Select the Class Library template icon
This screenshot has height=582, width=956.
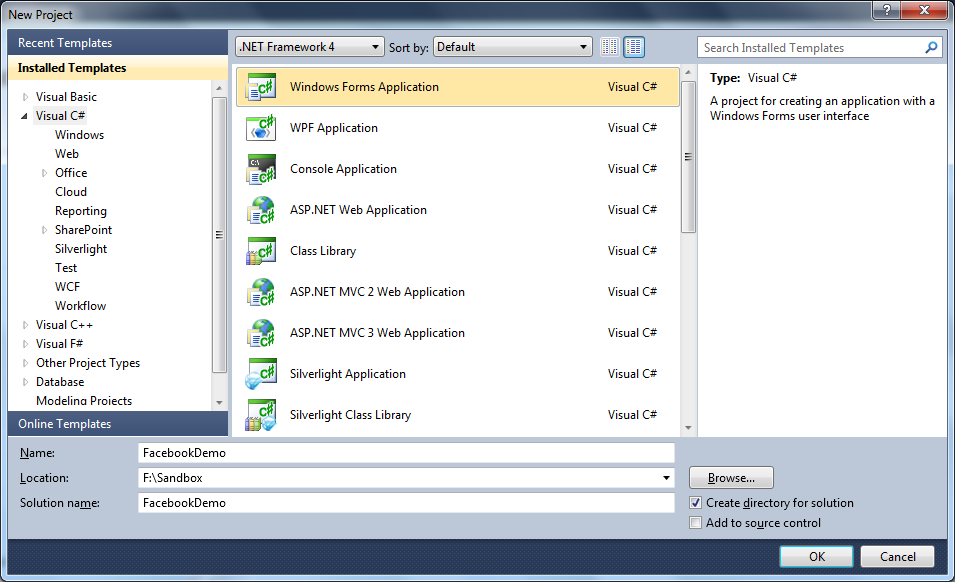click(x=261, y=251)
